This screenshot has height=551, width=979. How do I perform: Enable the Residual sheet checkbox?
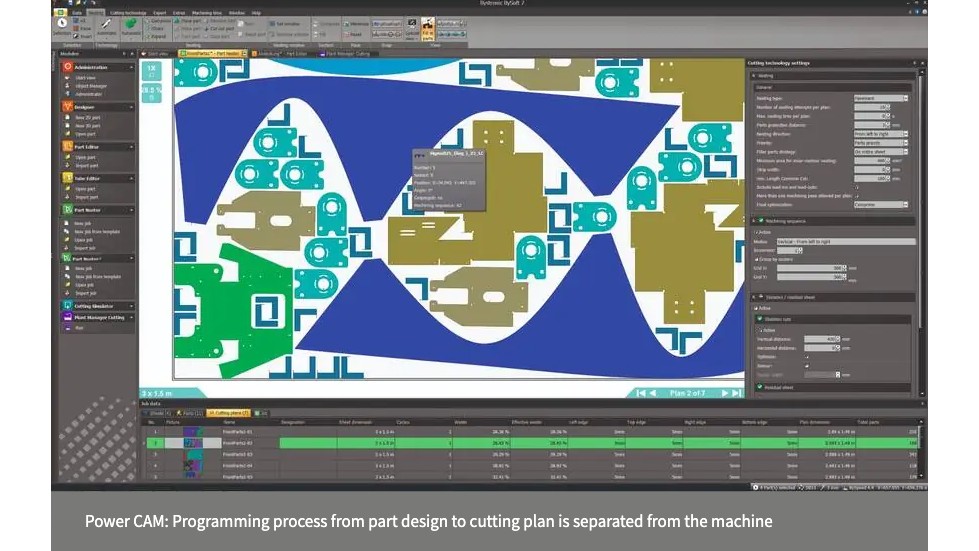pyautogui.click(x=758, y=387)
